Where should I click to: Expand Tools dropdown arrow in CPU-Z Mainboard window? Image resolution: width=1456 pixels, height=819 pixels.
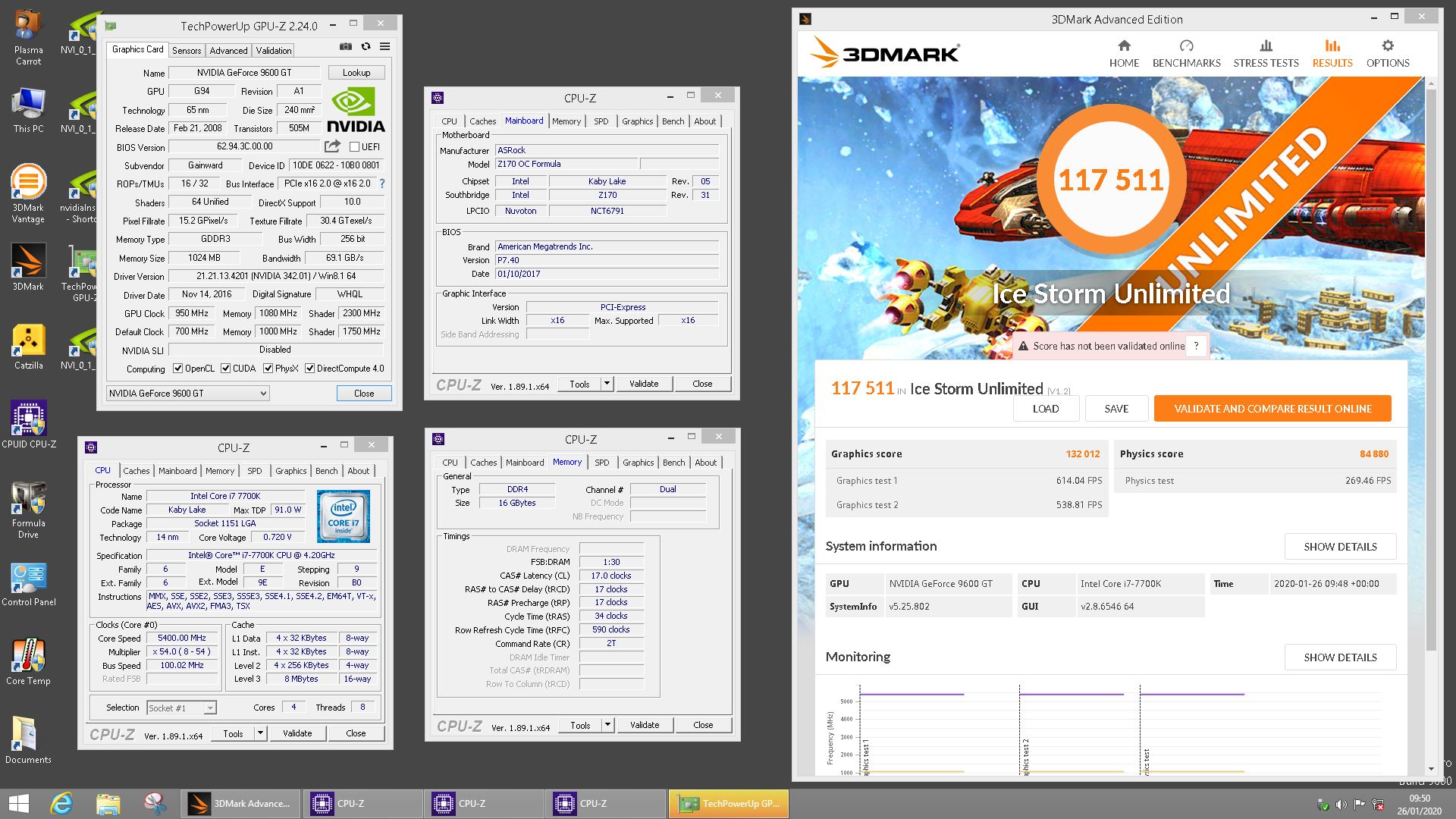click(607, 384)
